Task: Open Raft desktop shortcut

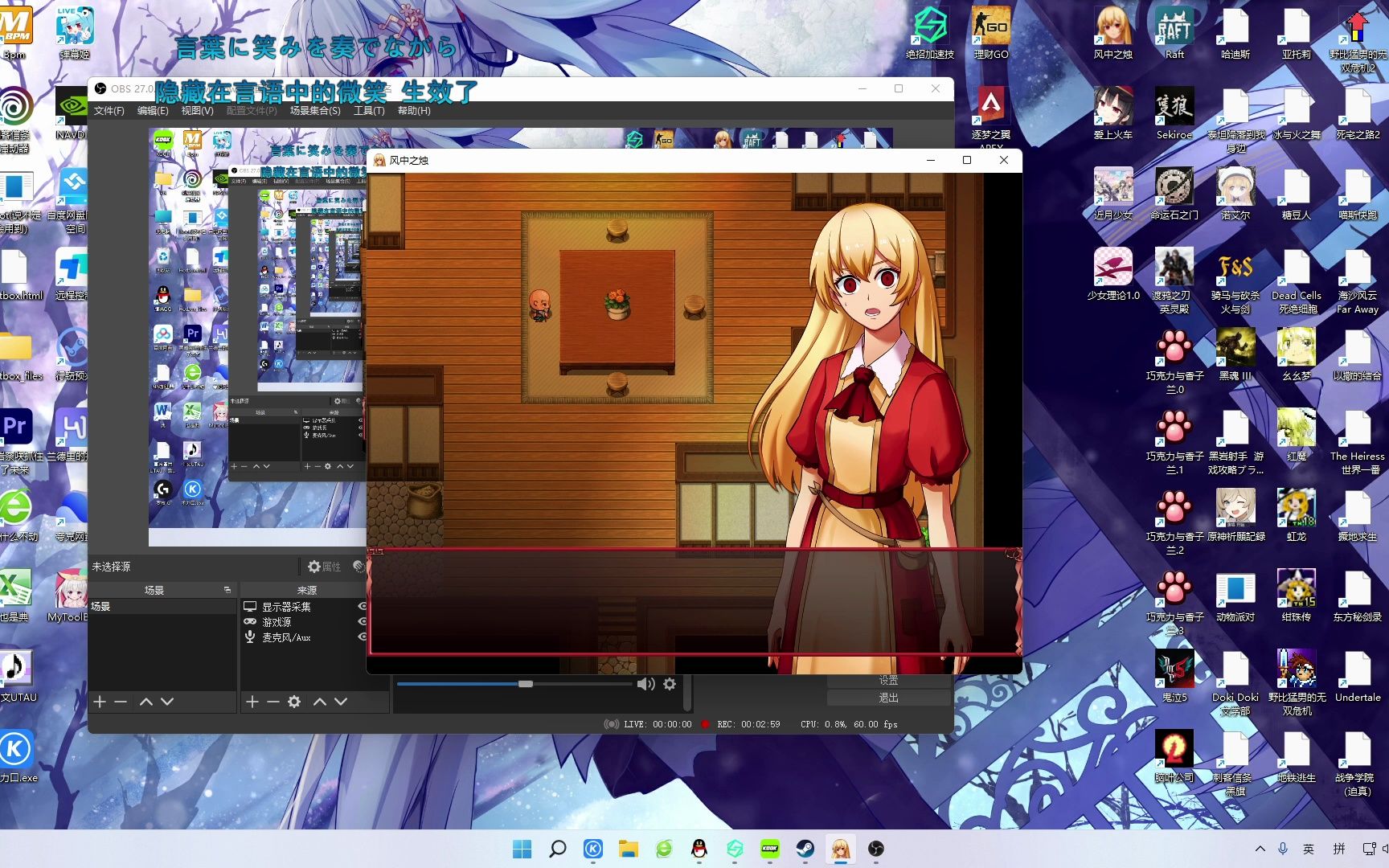Action: (1174, 34)
